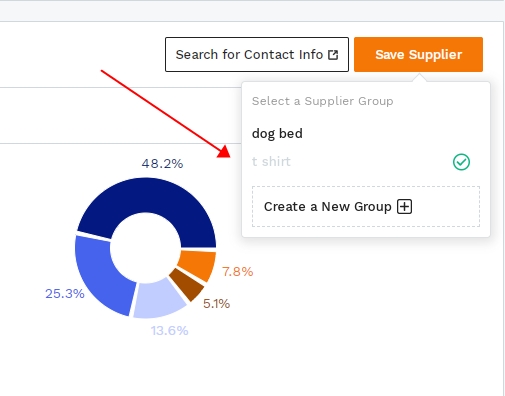Open Search for Contact Info

(x=257, y=54)
